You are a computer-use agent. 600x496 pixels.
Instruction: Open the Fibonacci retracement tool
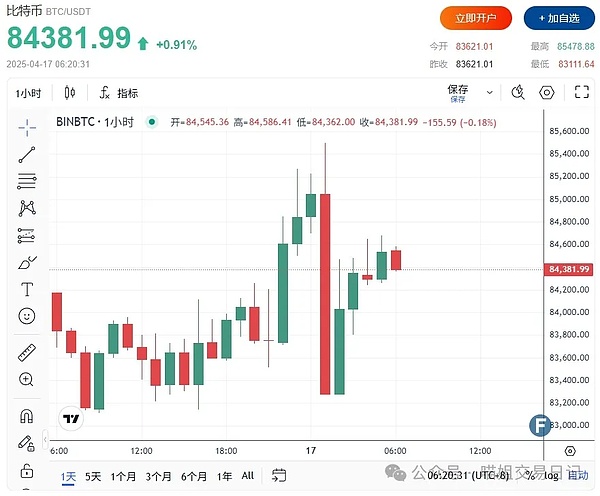[27, 182]
